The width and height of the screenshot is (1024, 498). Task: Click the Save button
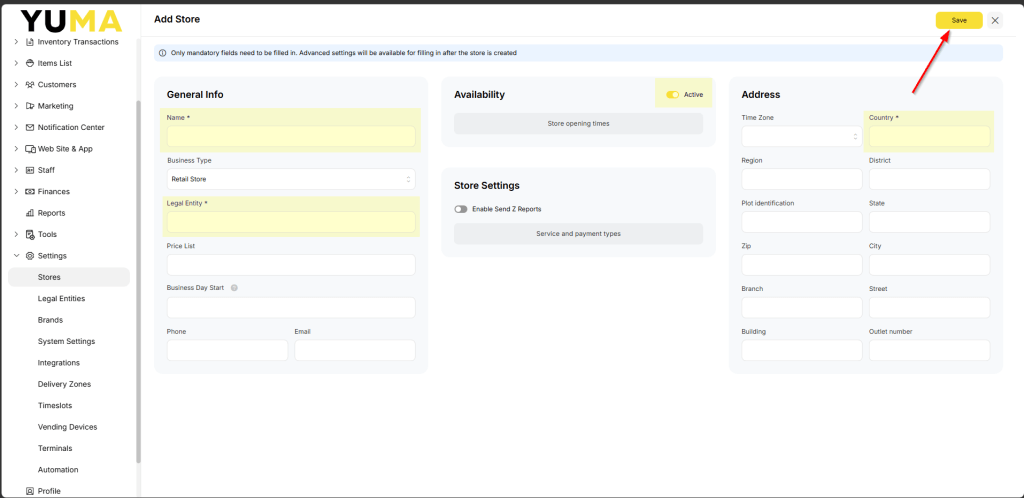click(959, 20)
